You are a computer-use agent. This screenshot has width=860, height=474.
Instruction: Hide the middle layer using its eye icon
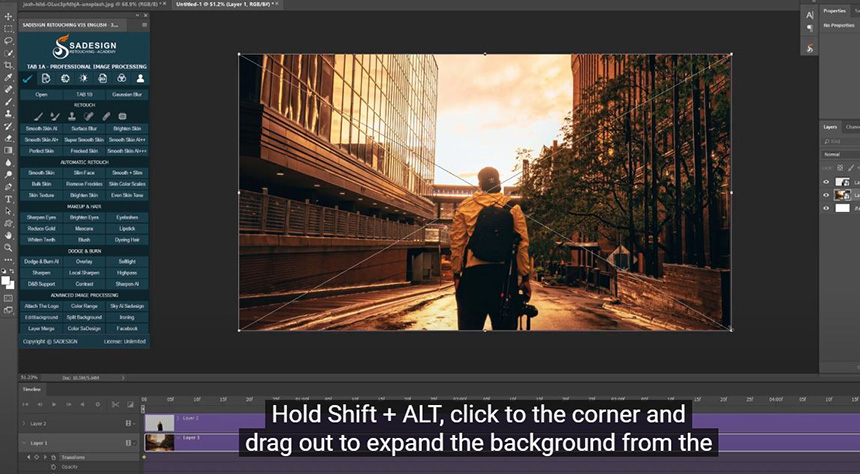pos(826,195)
